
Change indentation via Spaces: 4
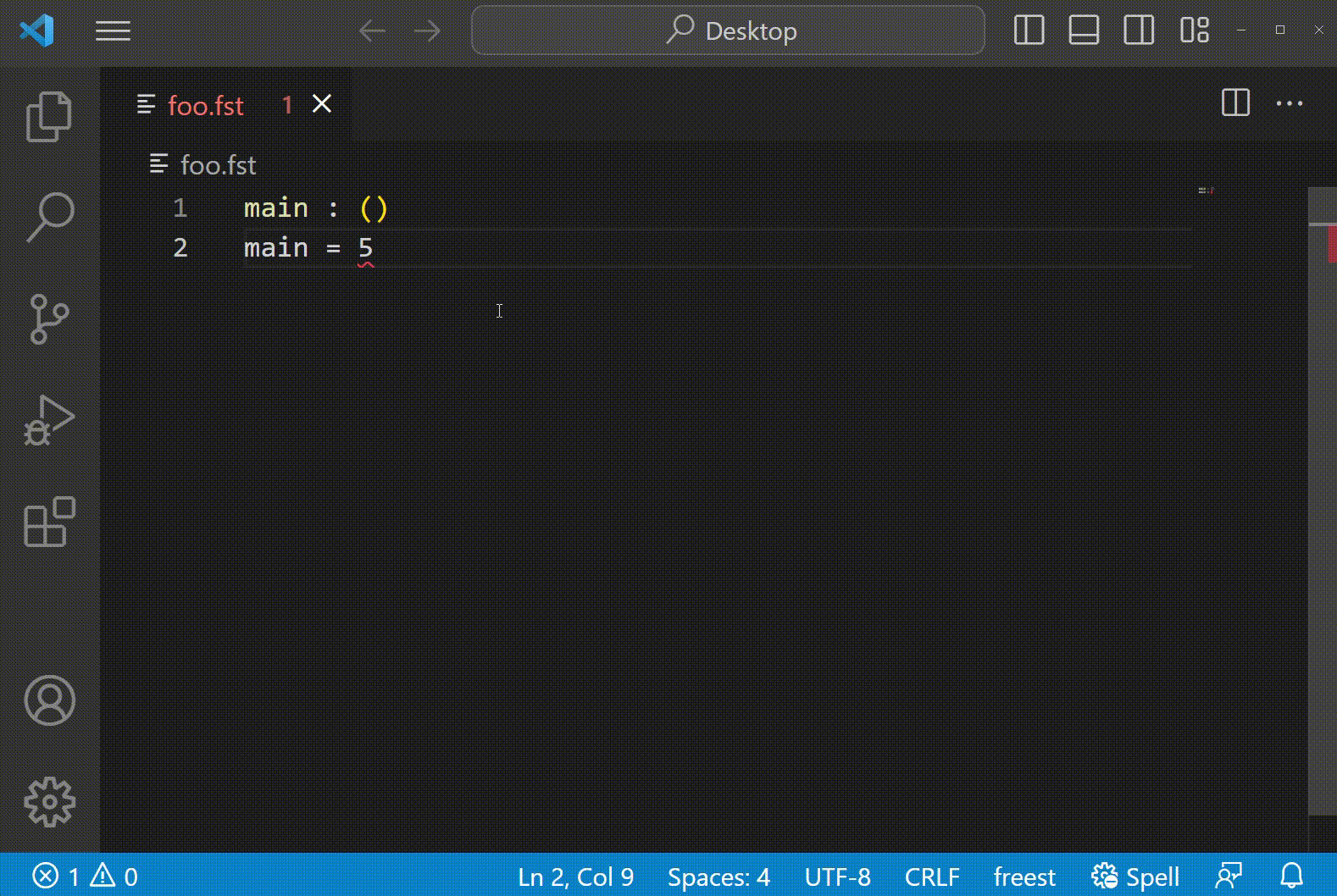(718, 877)
